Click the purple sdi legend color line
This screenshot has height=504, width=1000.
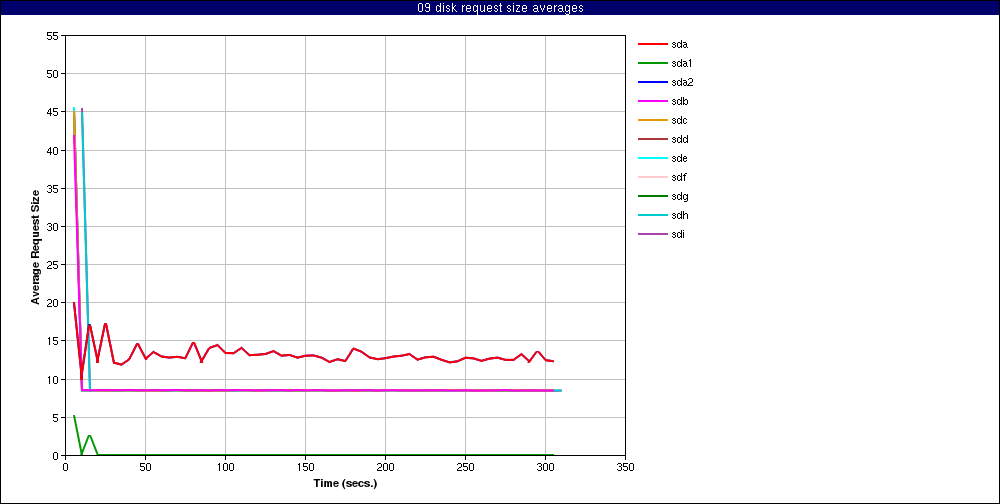click(x=652, y=234)
